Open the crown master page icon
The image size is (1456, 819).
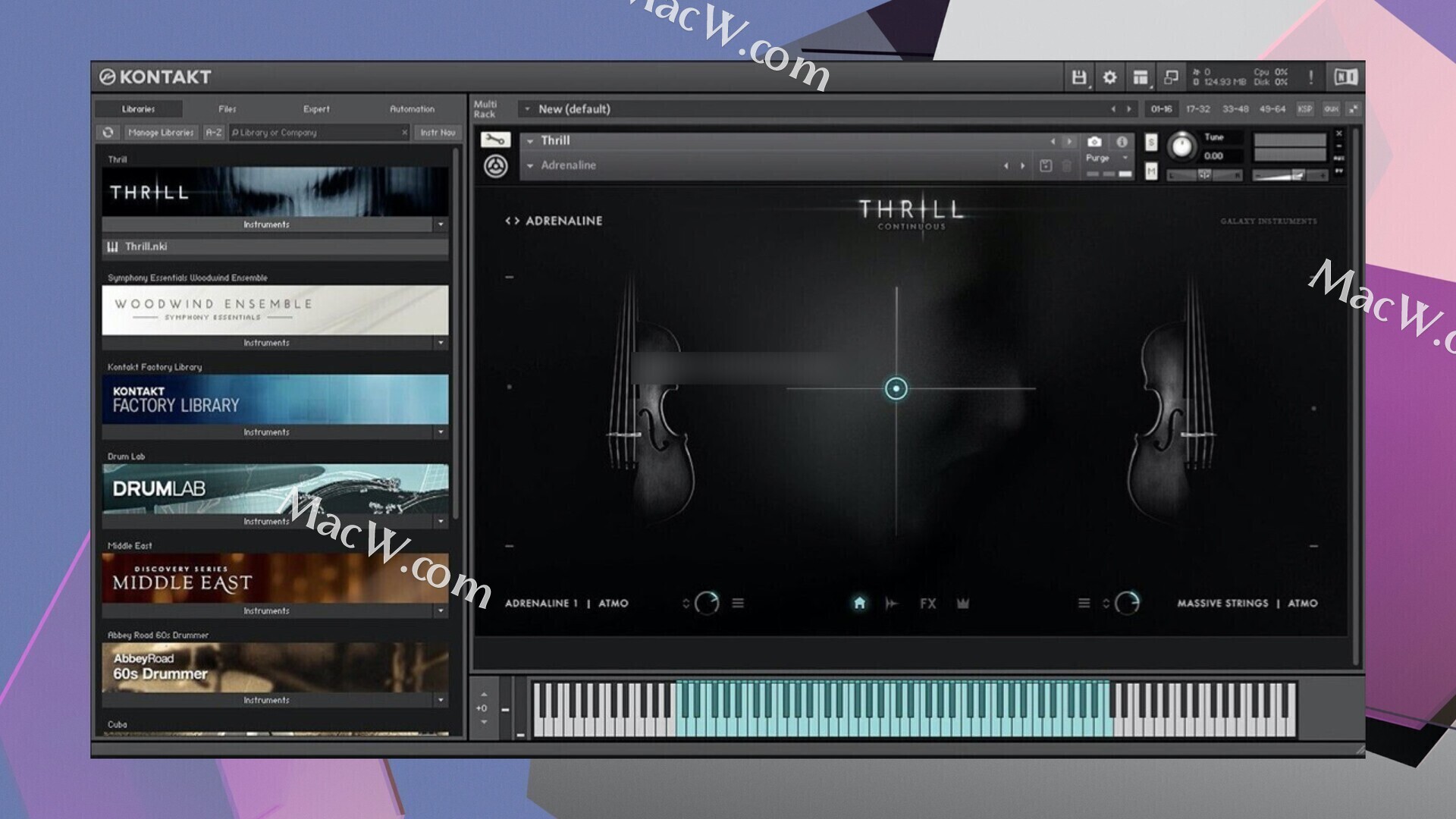[963, 604]
